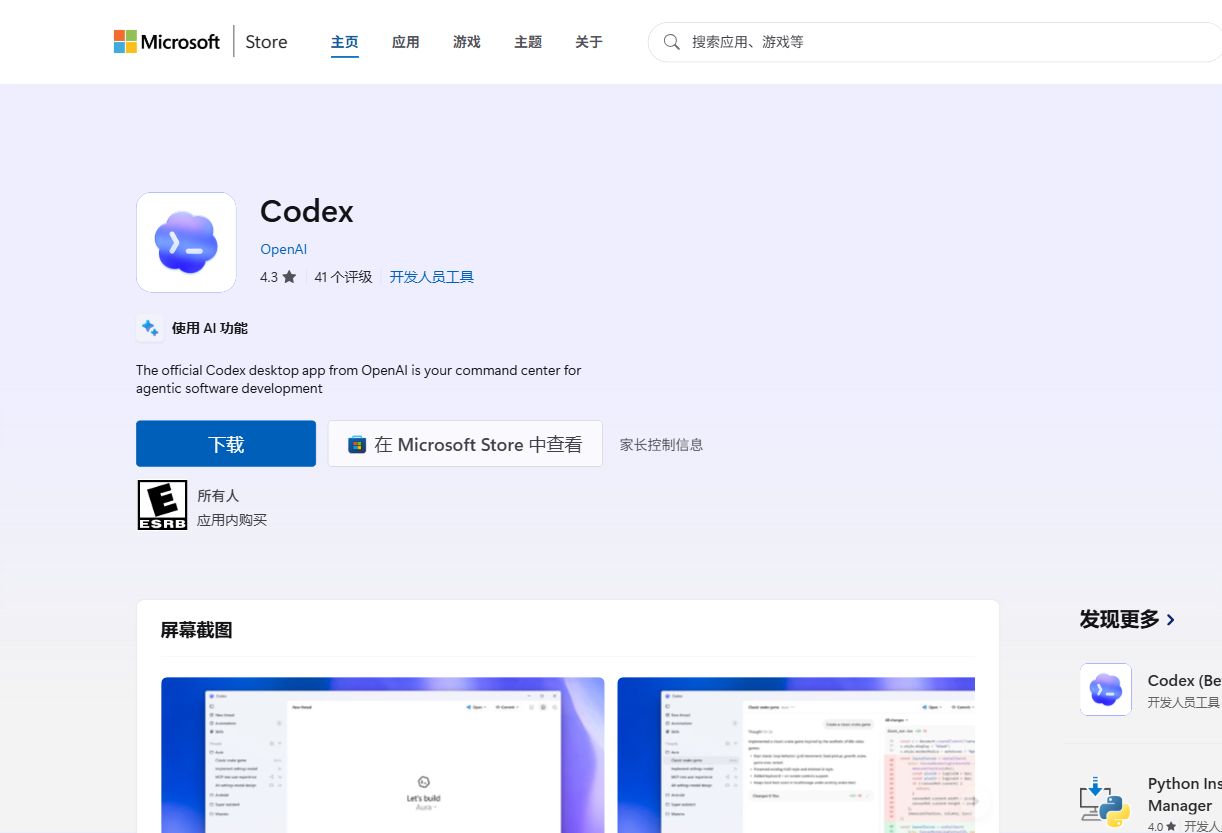Click the Codex app title
Viewport: 1222px width, 833px height.
pyautogui.click(x=307, y=212)
